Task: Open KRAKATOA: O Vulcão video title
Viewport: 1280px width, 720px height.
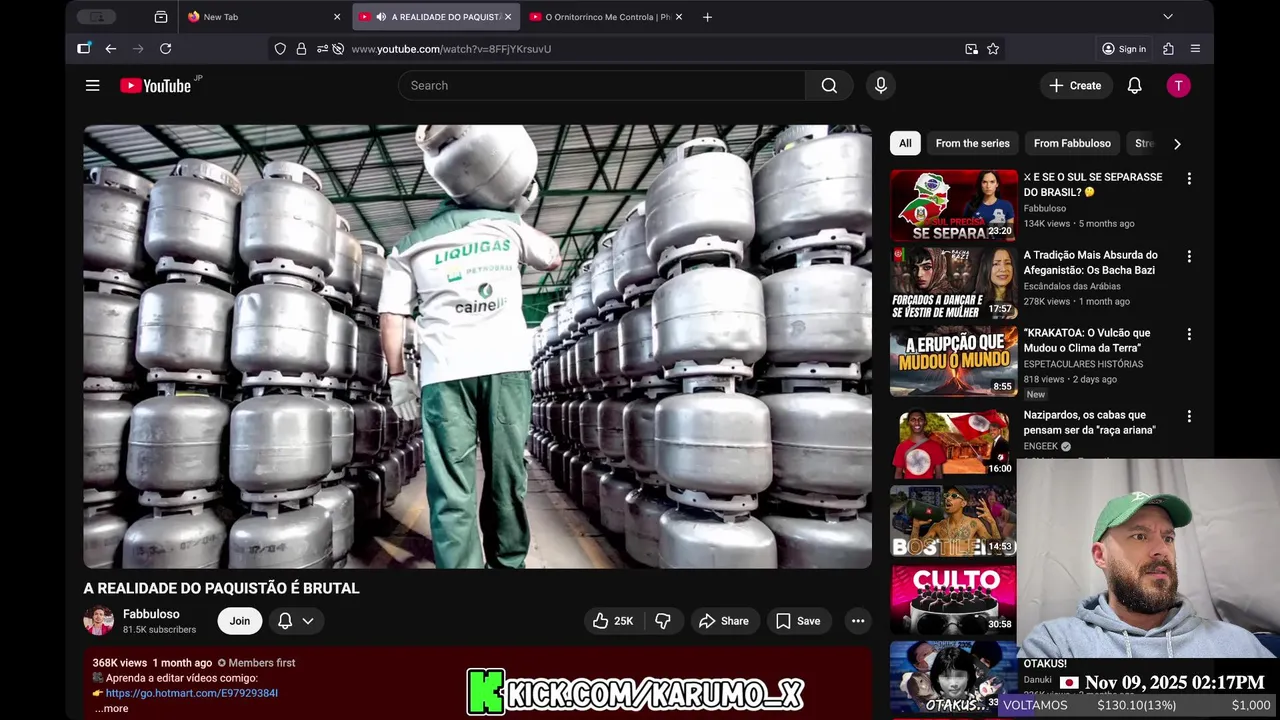Action: tap(1087, 340)
